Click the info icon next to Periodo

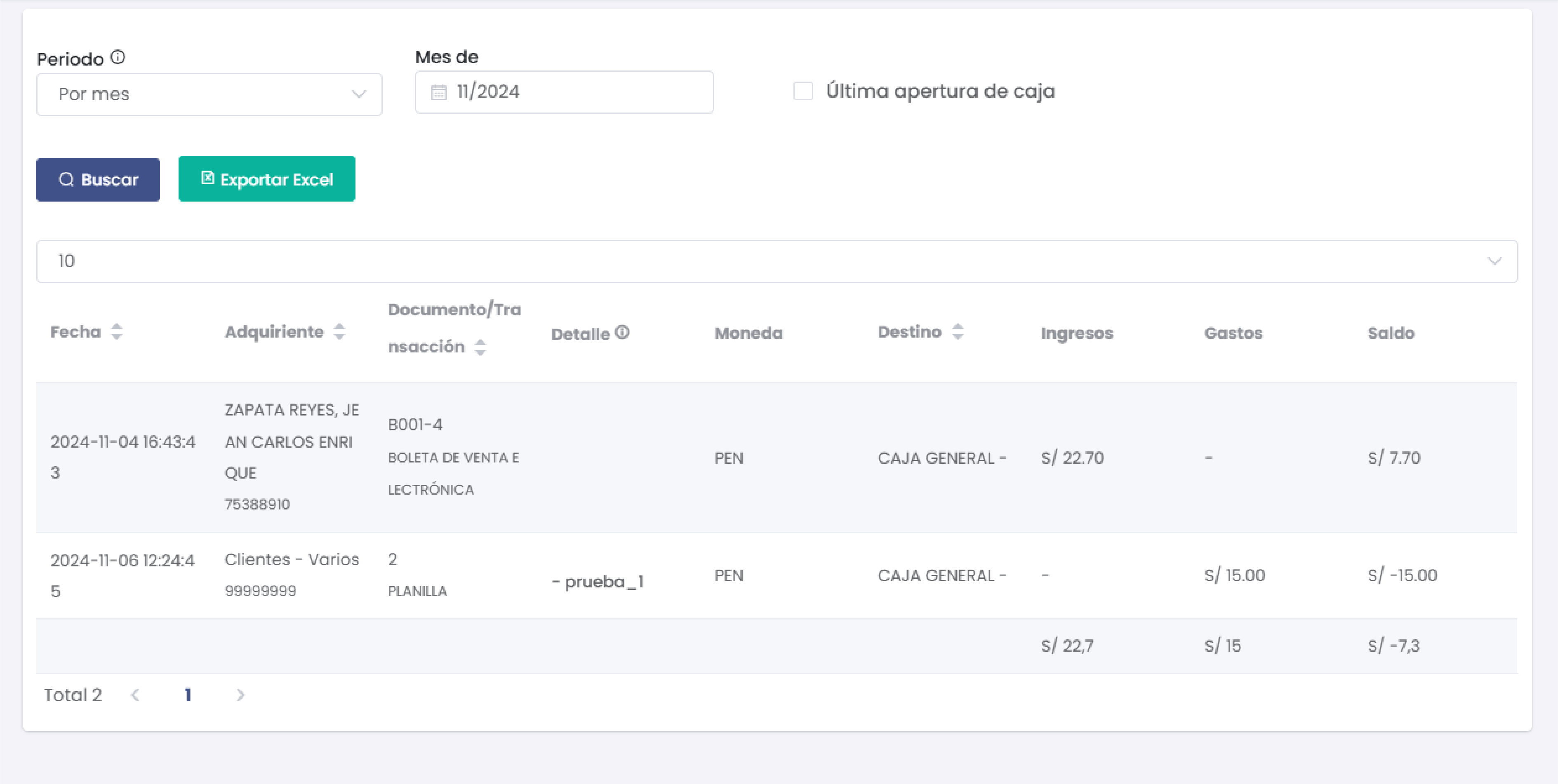(118, 58)
